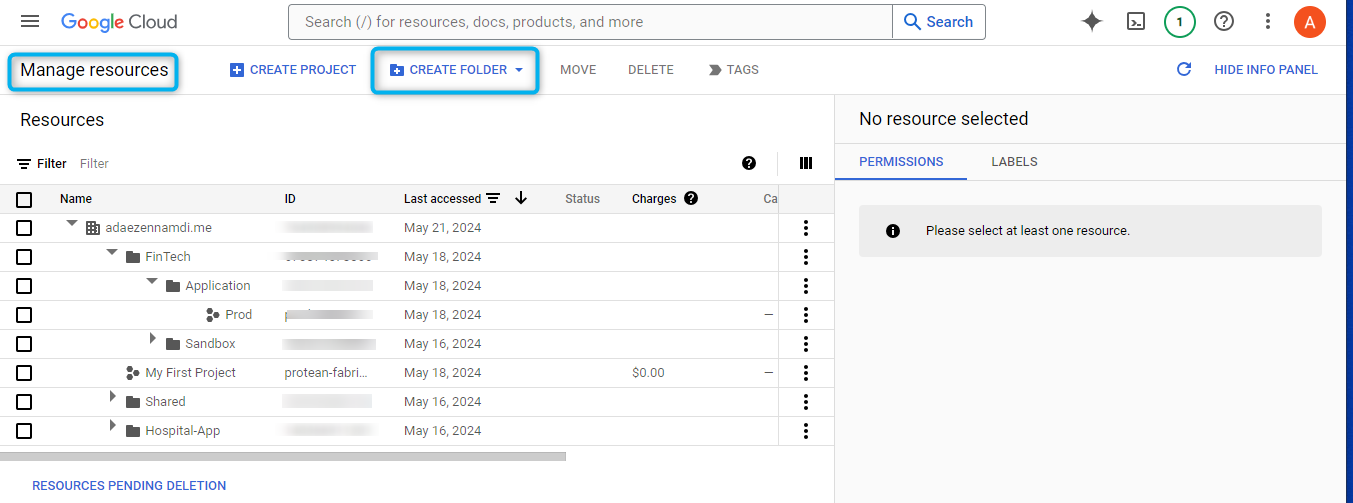The width and height of the screenshot is (1353, 503).
Task: Select the Permissions tab
Action: pyautogui.click(x=901, y=162)
